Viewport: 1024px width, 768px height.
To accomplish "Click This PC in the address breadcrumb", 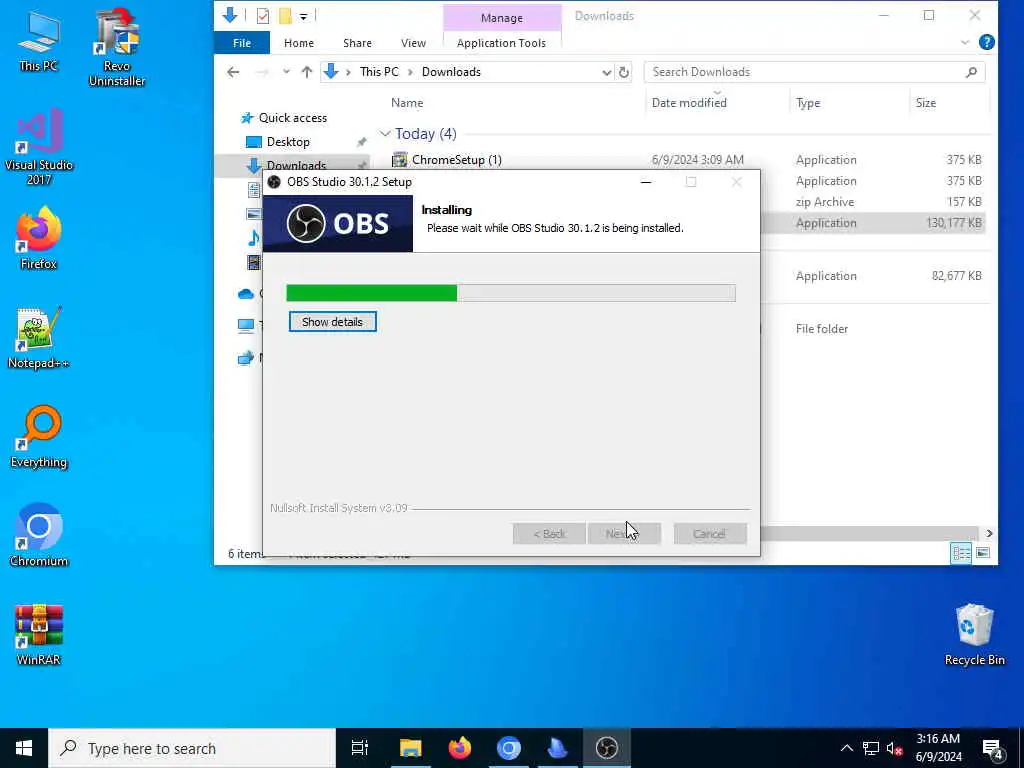I will pos(379,72).
